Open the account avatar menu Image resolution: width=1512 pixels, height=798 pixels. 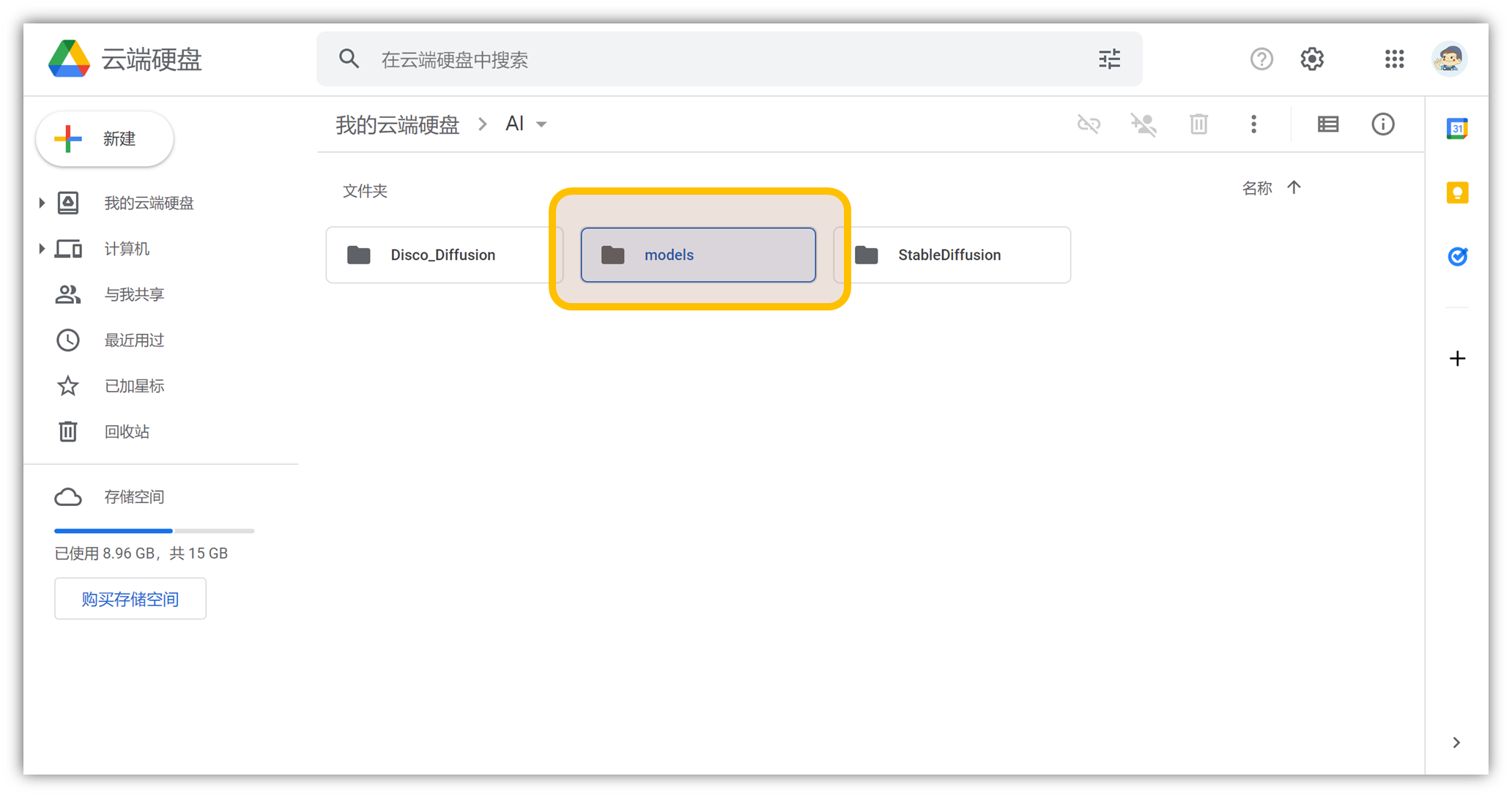pyautogui.click(x=1449, y=59)
